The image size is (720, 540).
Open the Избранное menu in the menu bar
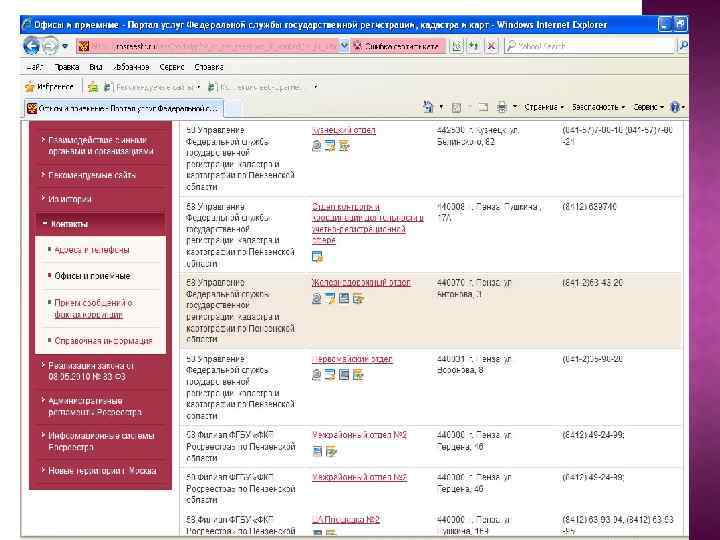[x=131, y=67]
